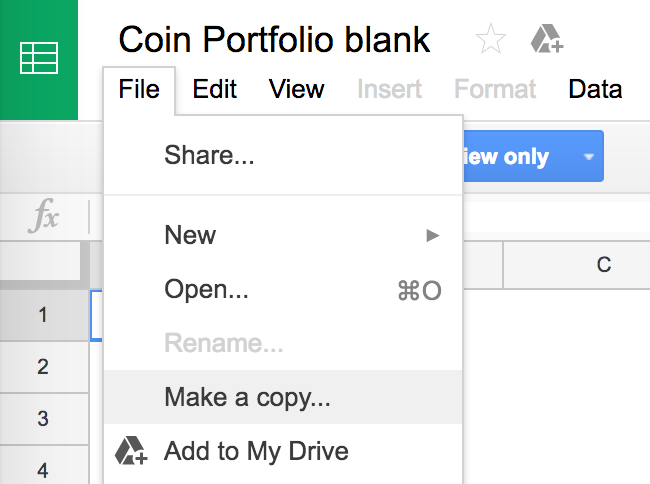Select Add to My Drive entry
650x484 pixels.
point(283,451)
